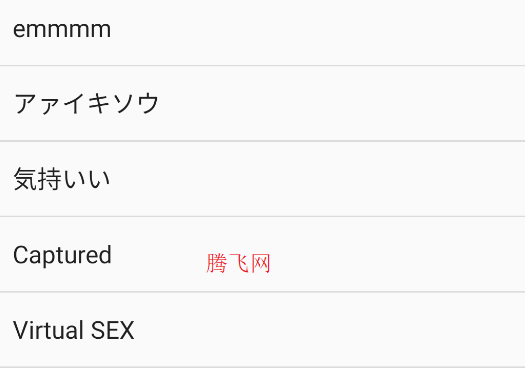Click empty space right of アァイキソウ
This screenshot has width=525, height=368.
(342, 103)
